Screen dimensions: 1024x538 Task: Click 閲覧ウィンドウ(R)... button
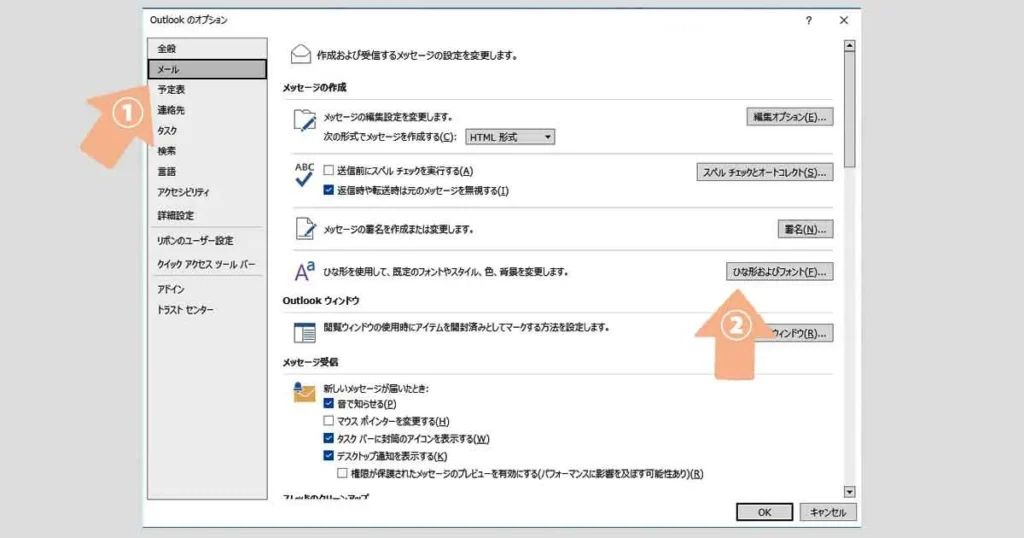pos(796,333)
